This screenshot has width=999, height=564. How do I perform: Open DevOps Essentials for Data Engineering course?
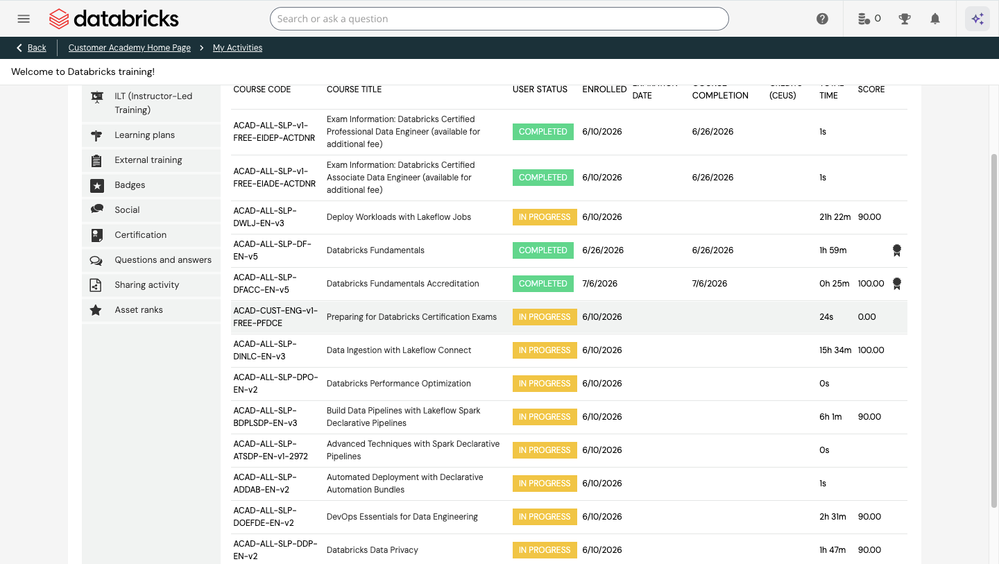[x=402, y=517]
